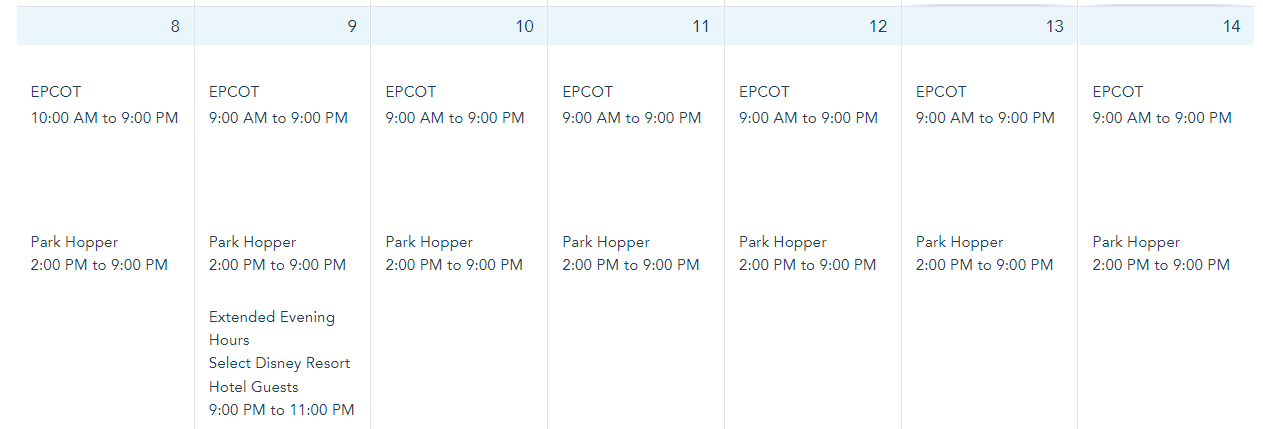Pick day 12 in the calendar row
This screenshot has height=429, width=1263.
tap(878, 27)
